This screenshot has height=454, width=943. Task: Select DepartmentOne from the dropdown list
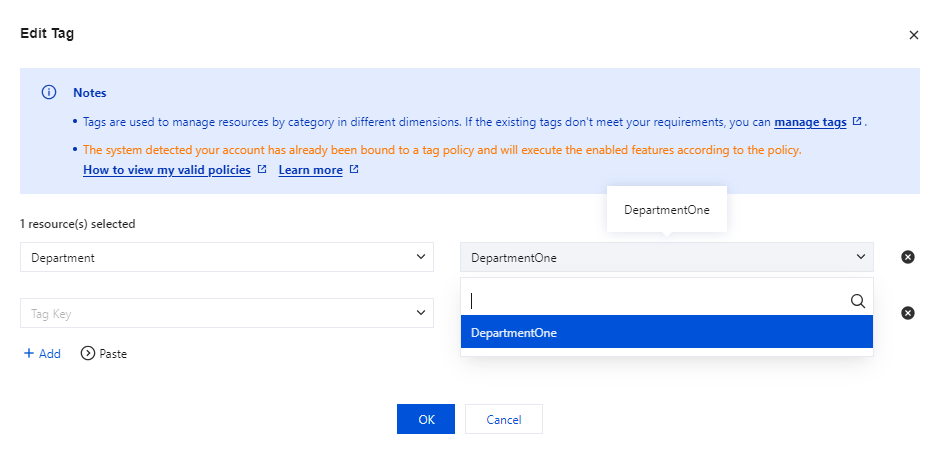666,333
